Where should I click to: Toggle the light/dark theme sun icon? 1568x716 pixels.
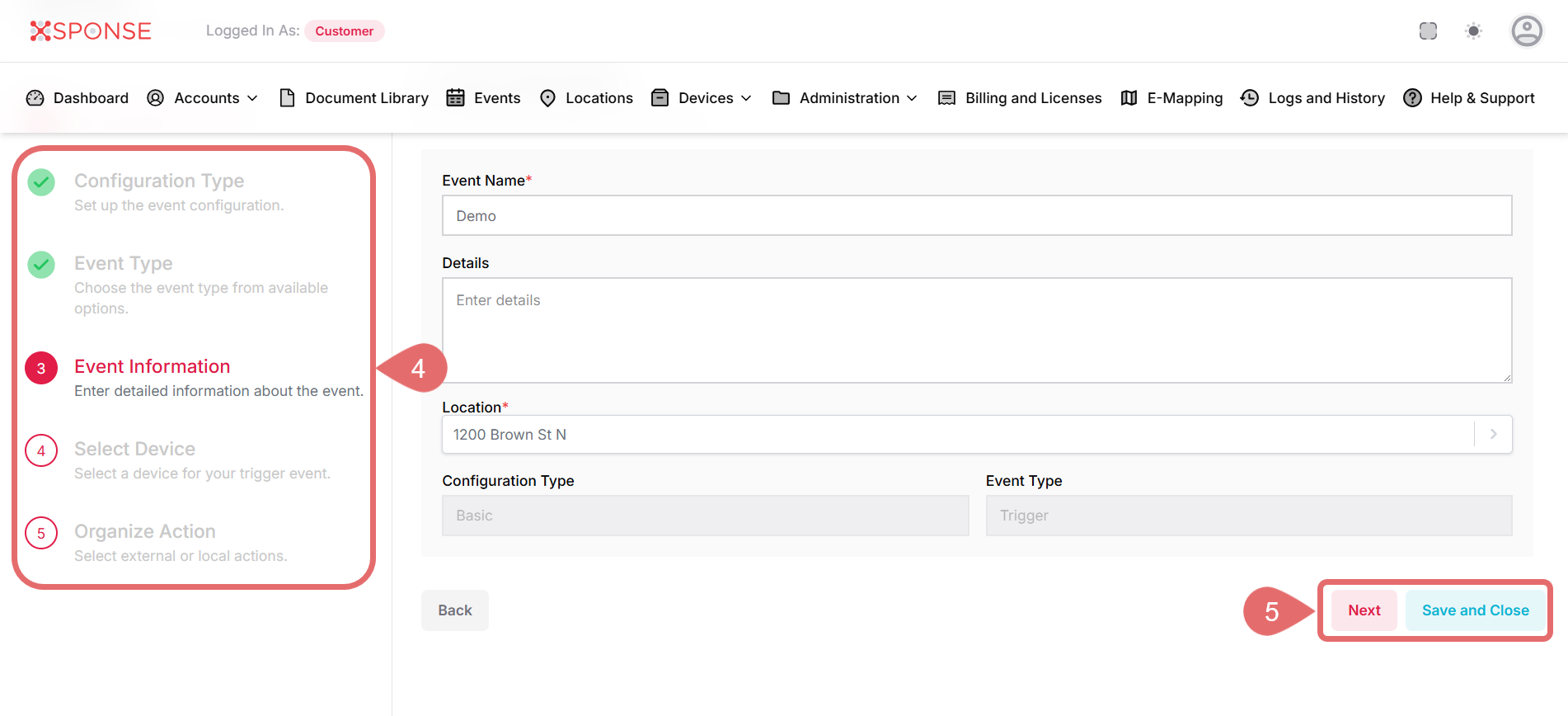pyautogui.click(x=1473, y=31)
